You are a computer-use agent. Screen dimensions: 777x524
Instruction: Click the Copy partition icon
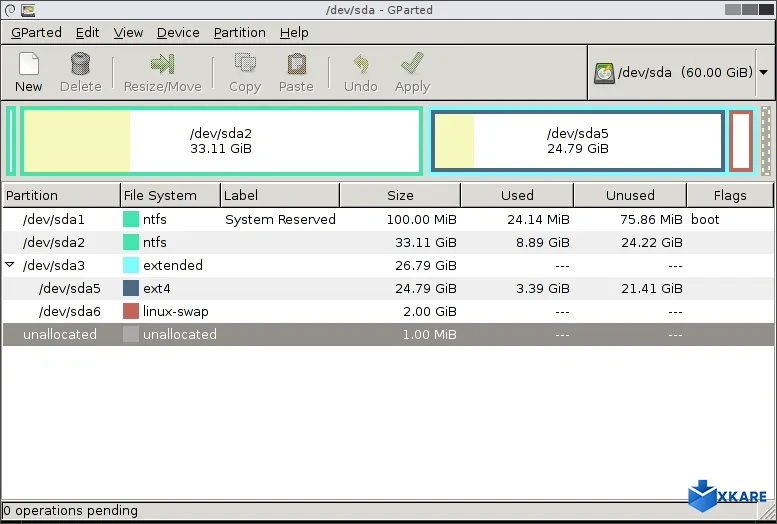click(244, 65)
